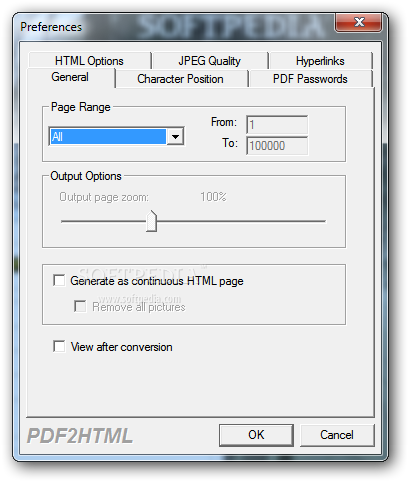
Task: Close the Preferences dialog with X
Action: [359, 22]
